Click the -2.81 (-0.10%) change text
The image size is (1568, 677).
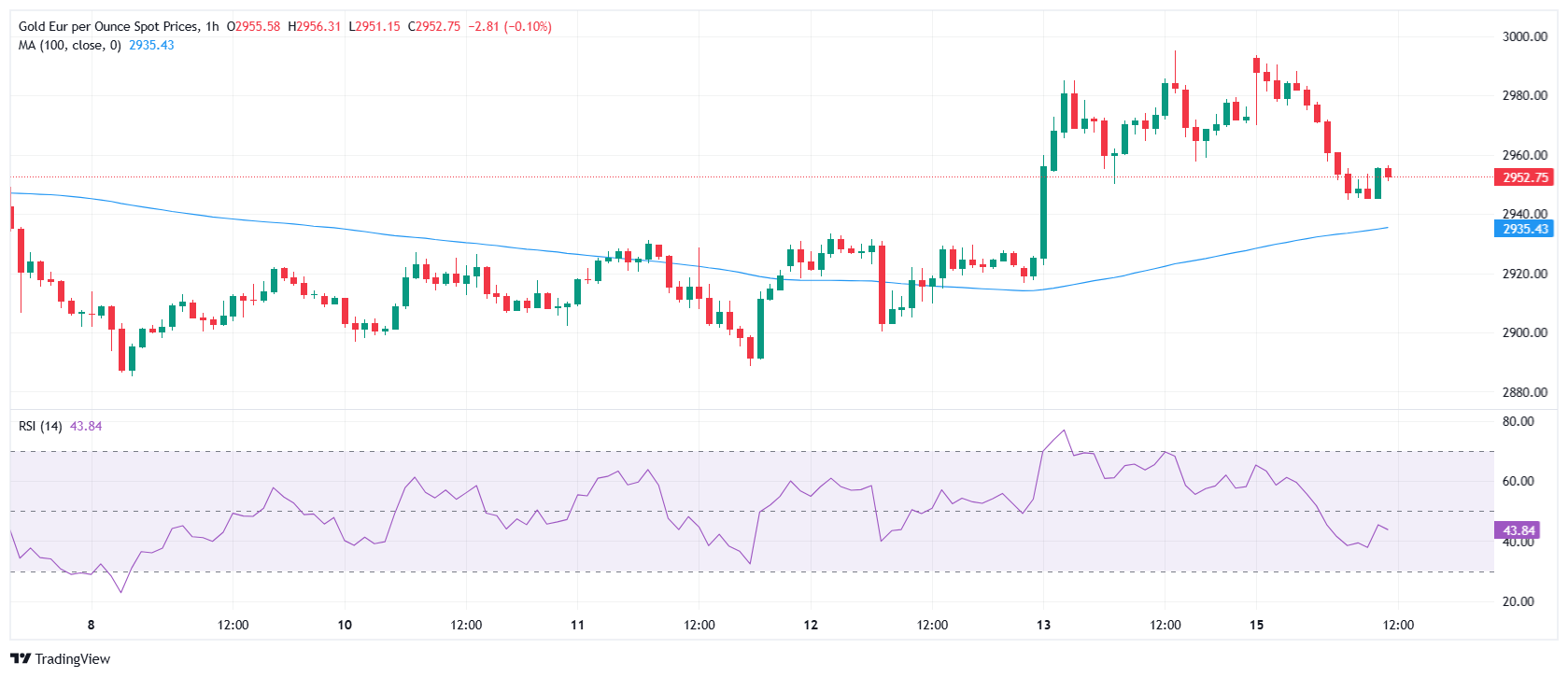pyautogui.click(x=509, y=26)
